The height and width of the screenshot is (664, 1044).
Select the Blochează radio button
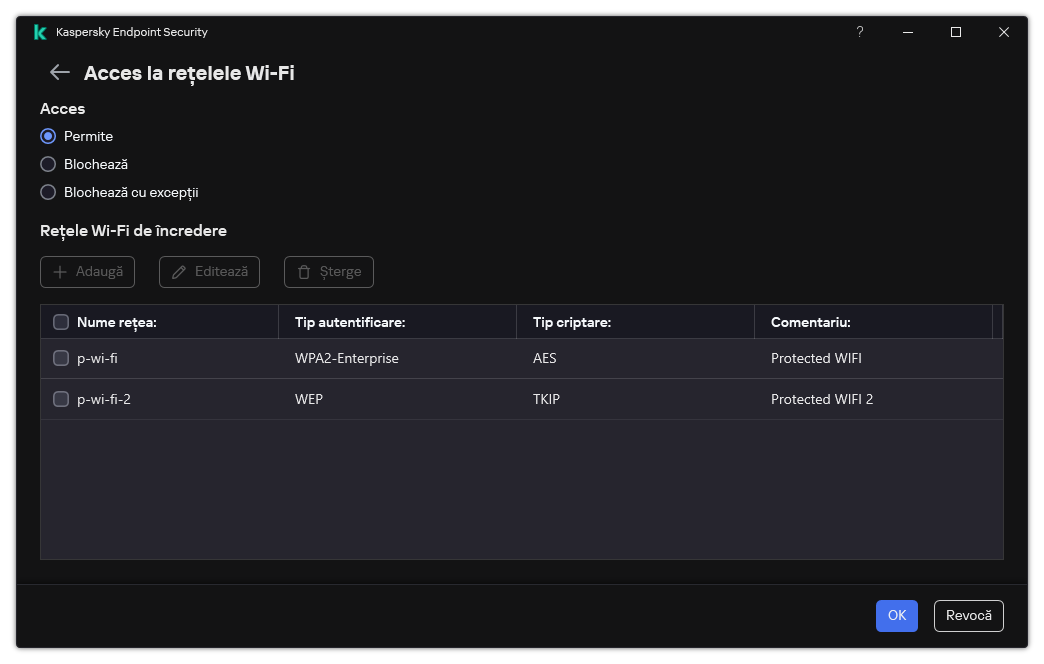pos(48,164)
